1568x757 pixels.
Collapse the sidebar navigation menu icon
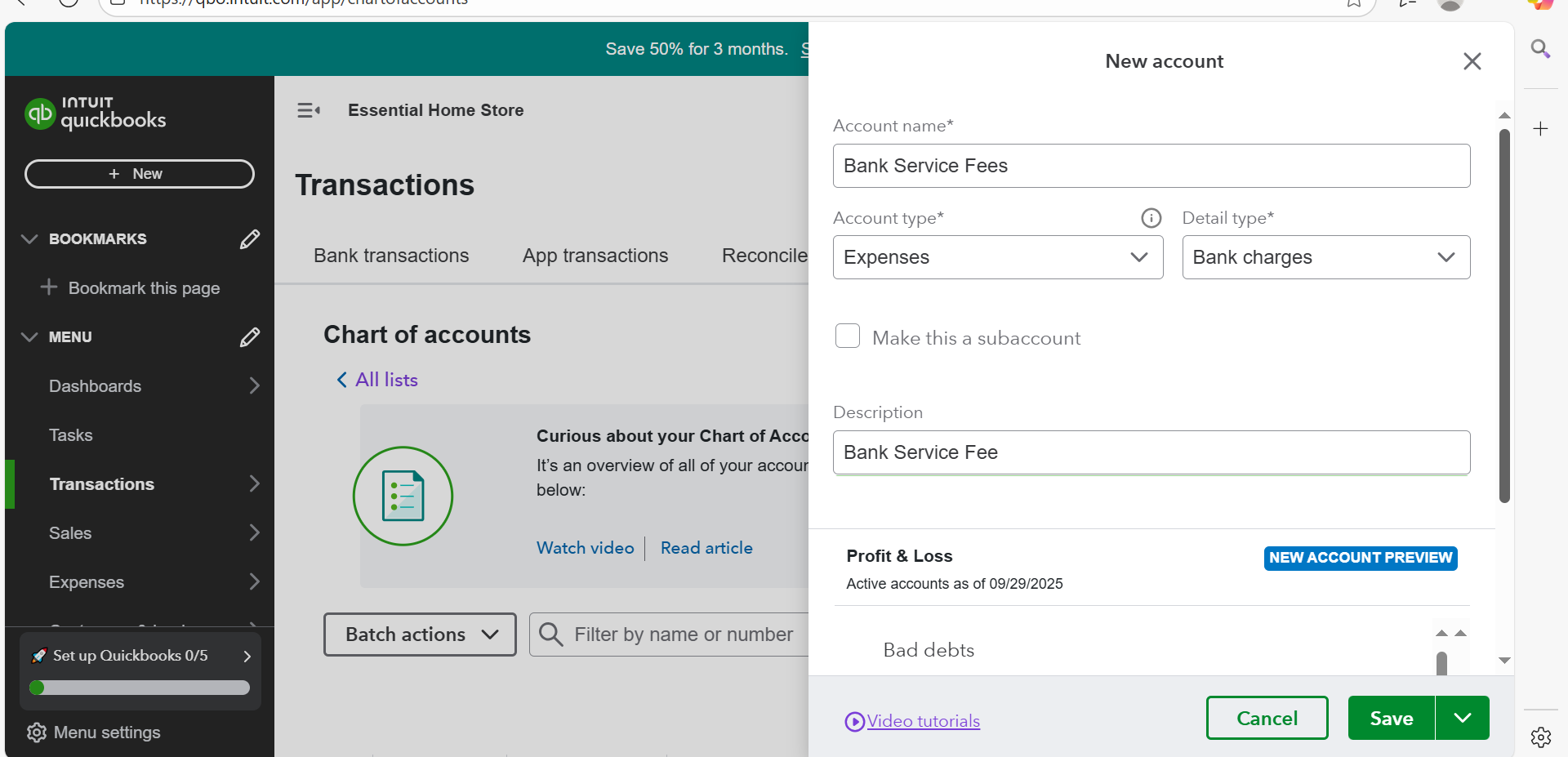308,110
